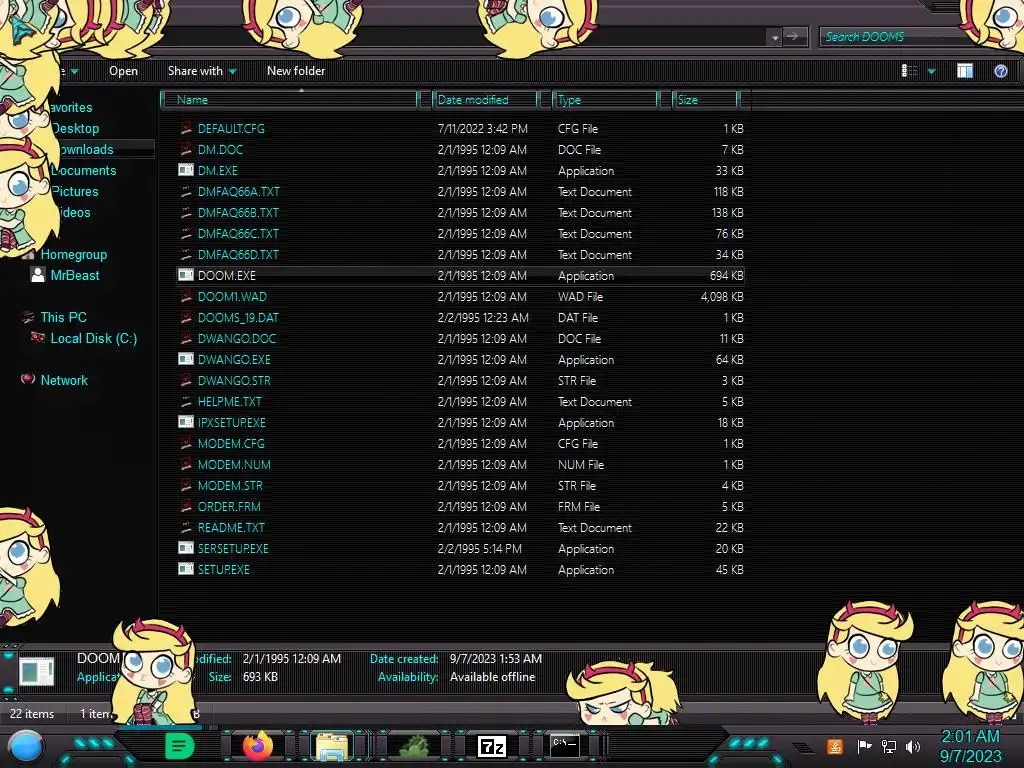
Task: Click the Open toolbar button
Action: pos(123,71)
